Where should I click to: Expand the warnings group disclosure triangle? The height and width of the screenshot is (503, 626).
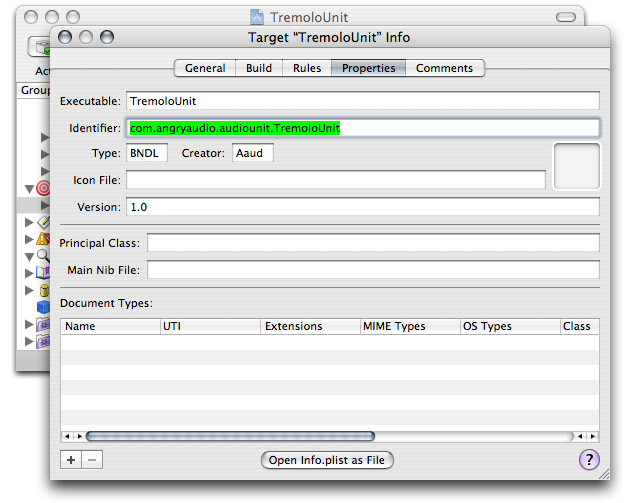[x=29, y=239]
